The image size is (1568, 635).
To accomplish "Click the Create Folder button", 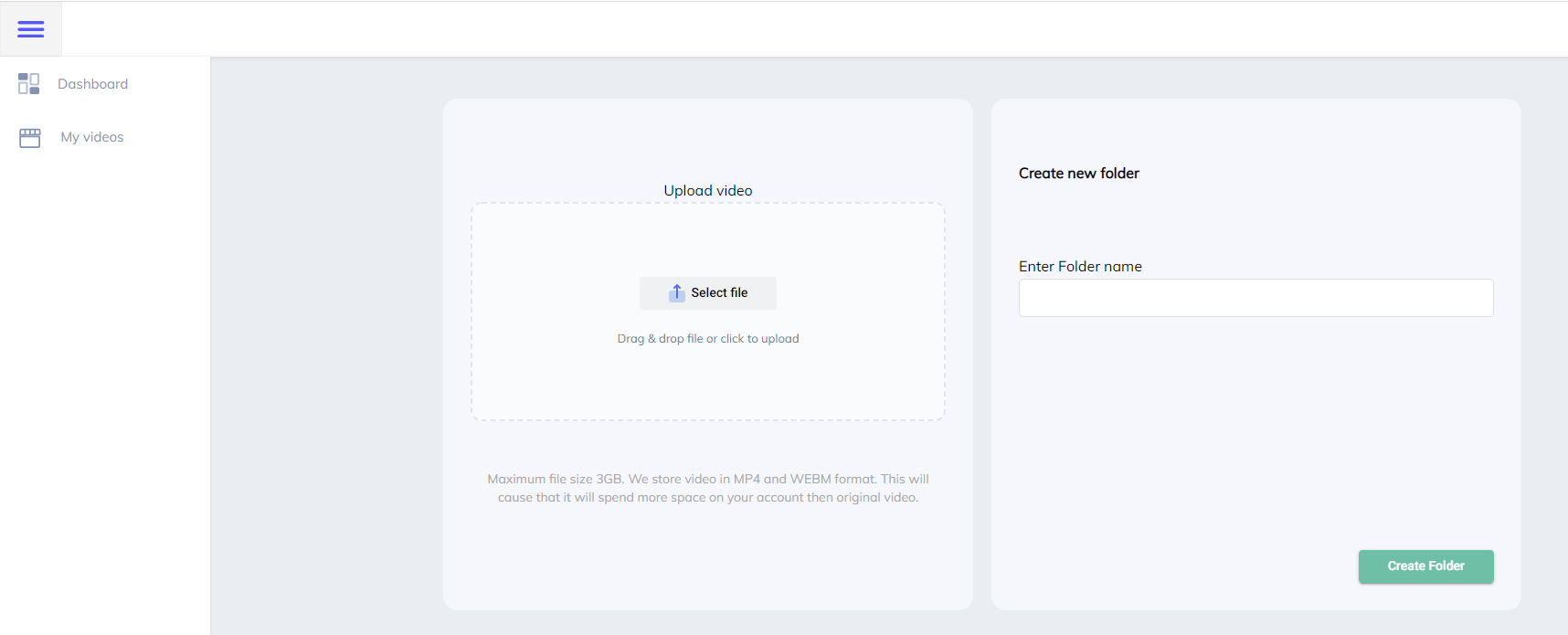I will [x=1425, y=566].
